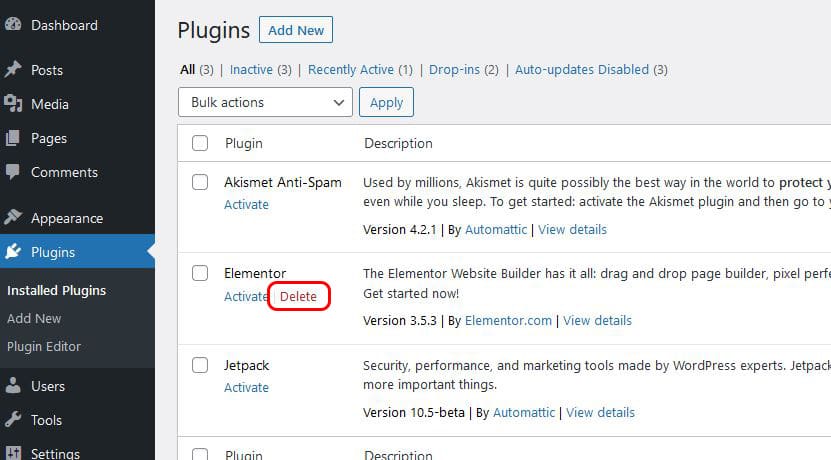
Task: Activate the Jetpack plugin
Action: coord(246,388)
